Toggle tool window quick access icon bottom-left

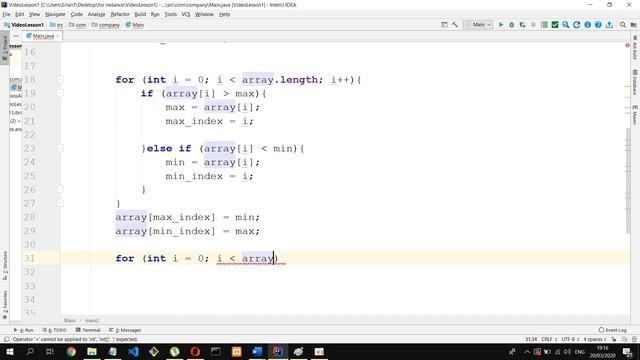(x=6, y=339)
